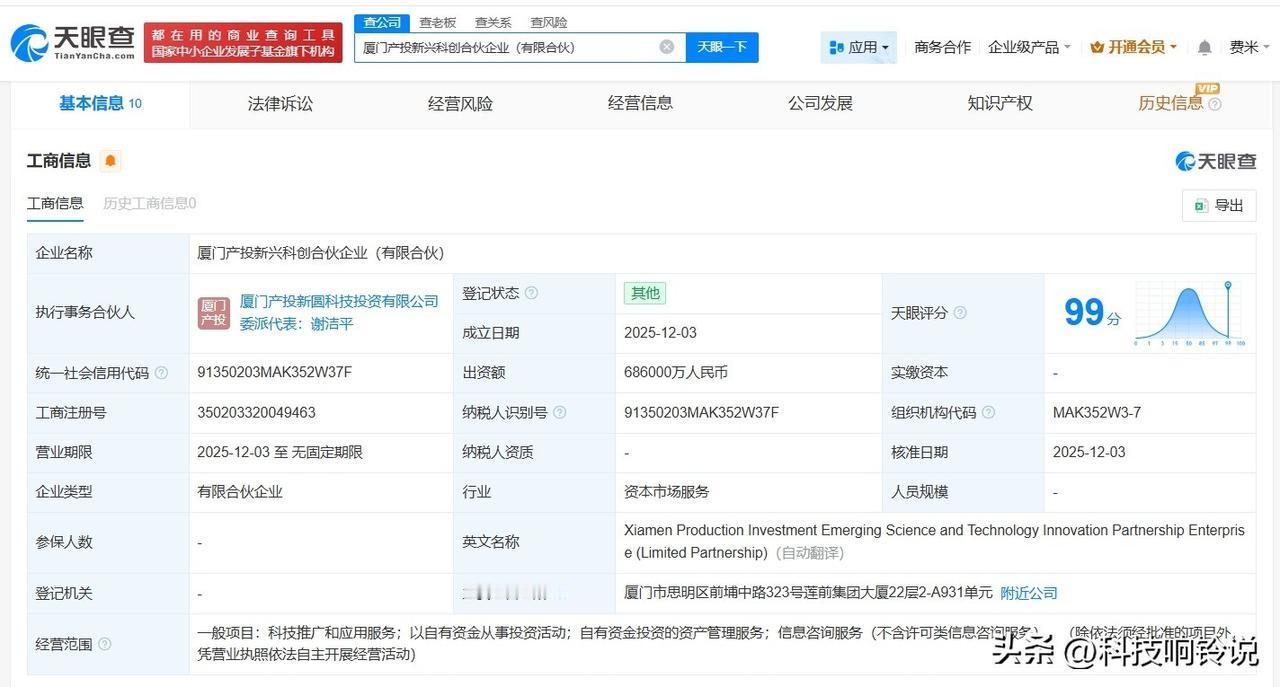This screenshot has width=1280, height=687.
Task: Click the 厦门产投 company logo thumbnail
Action: click(213, 312)
